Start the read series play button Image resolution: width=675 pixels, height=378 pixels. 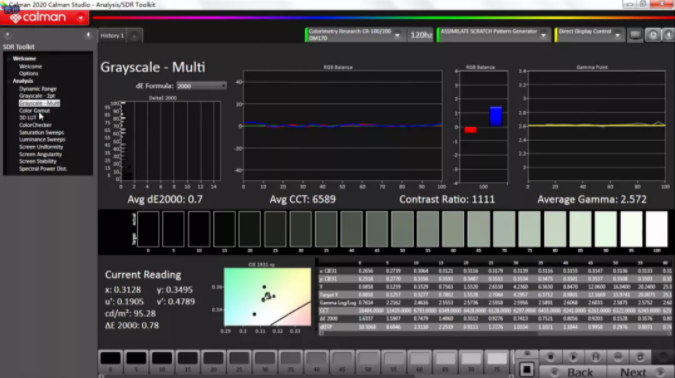[x=573, y=357]
